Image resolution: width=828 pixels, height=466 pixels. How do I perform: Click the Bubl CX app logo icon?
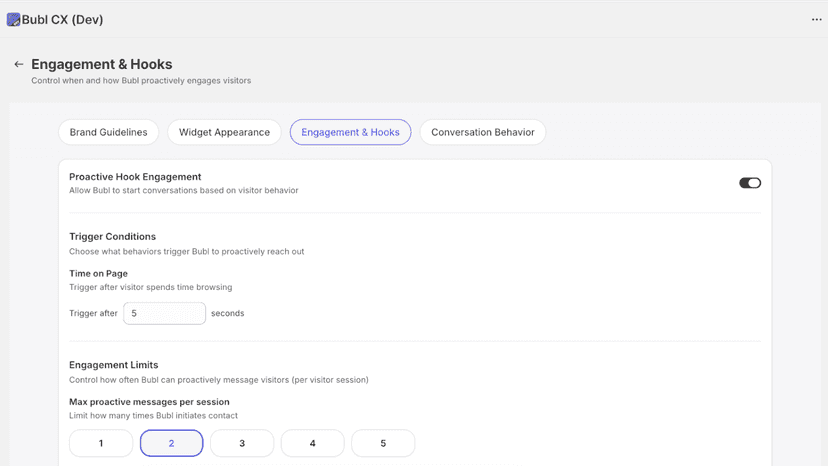[x=13, y=20]
